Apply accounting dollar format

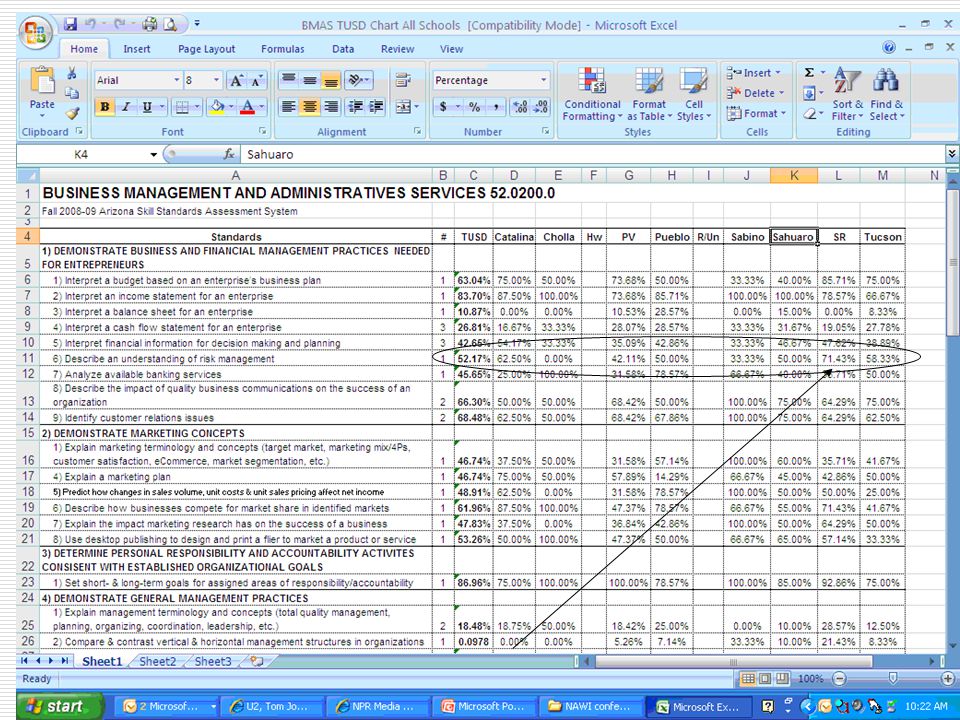tap(443, 107)
